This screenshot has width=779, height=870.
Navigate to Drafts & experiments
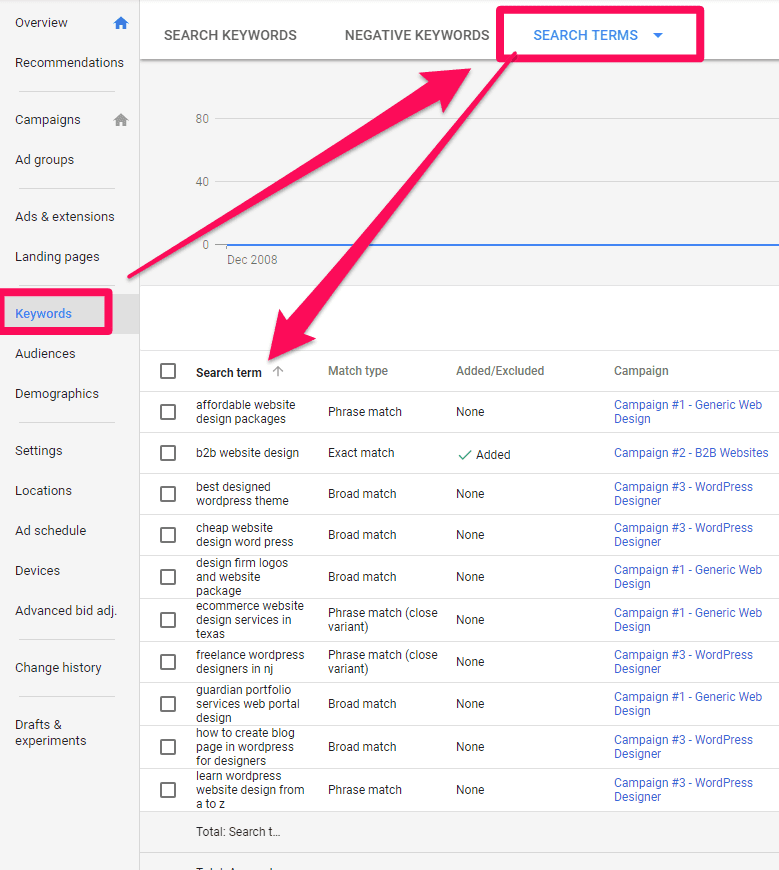(51, 732)
